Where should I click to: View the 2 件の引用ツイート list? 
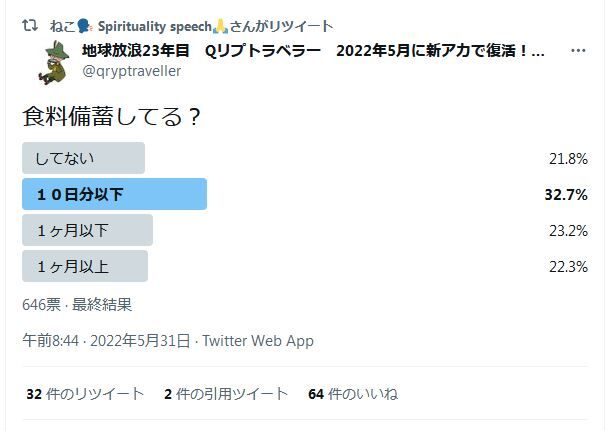226,394
